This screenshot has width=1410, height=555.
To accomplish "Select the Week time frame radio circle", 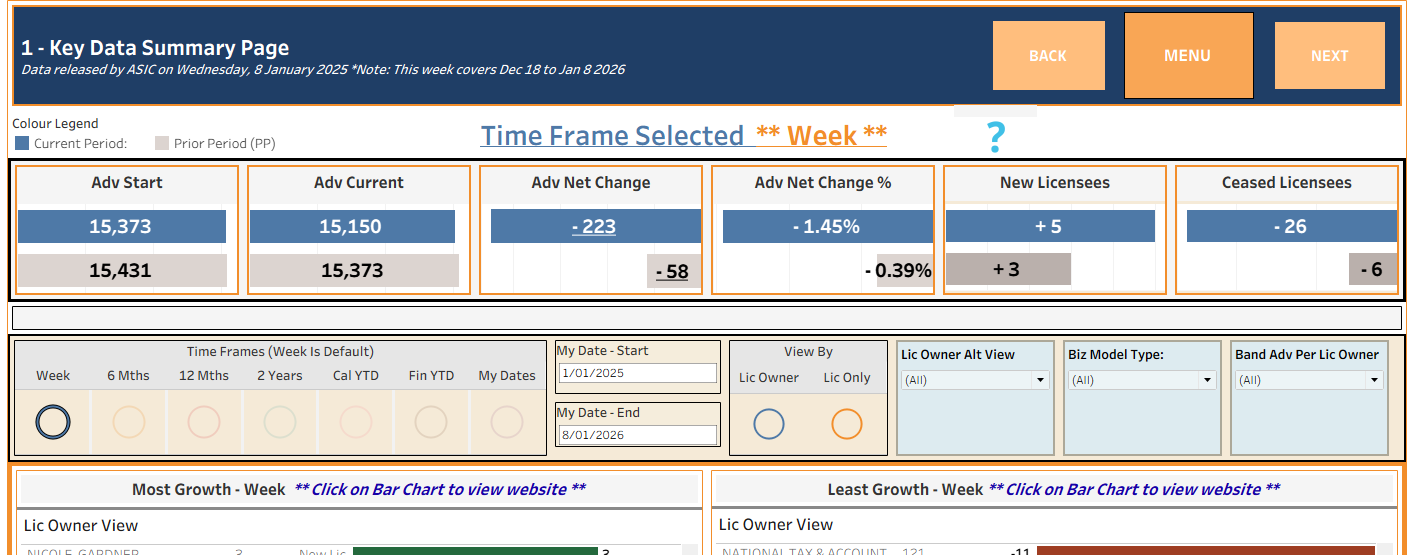I will 53,423.
